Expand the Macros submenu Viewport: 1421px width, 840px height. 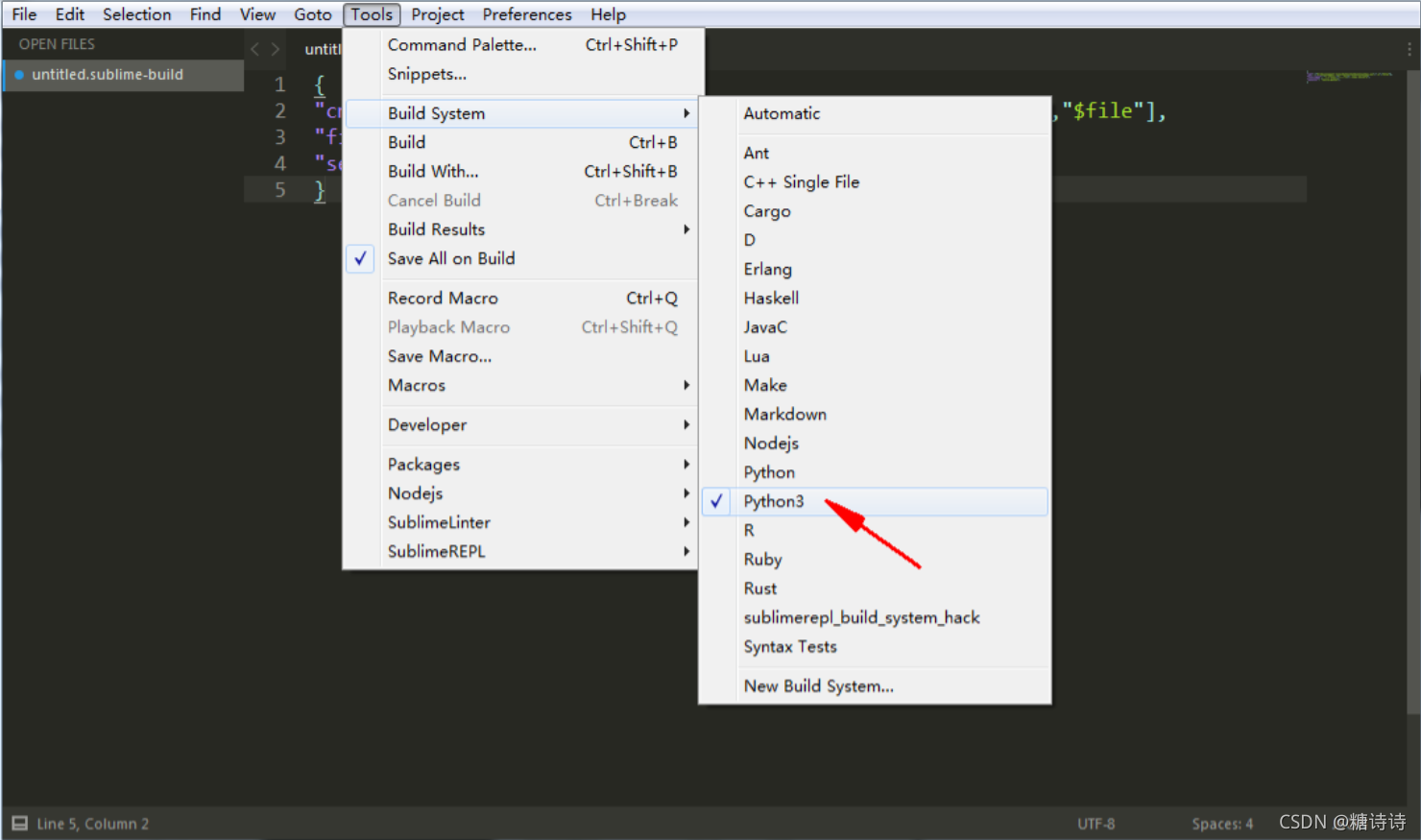click(x=521, y=385)
